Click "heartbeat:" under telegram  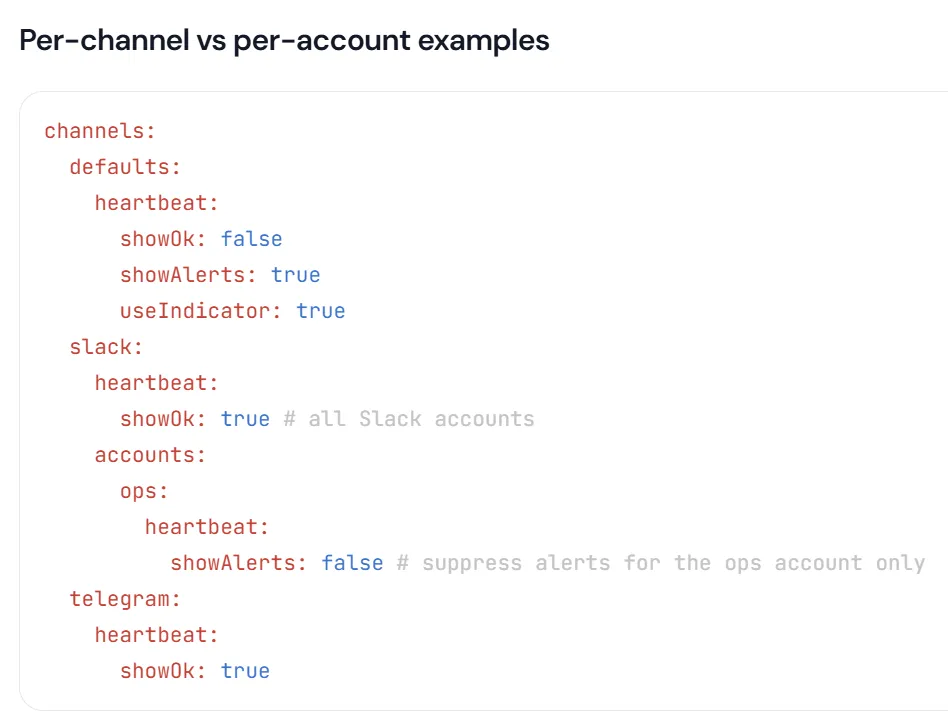tap(156, 635)
